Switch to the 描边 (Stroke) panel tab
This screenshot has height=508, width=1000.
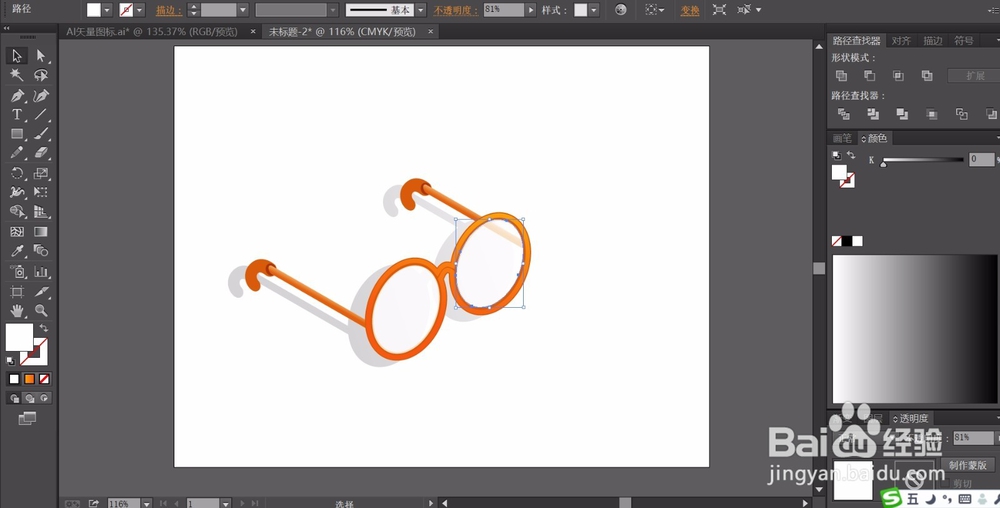(932, 41)
